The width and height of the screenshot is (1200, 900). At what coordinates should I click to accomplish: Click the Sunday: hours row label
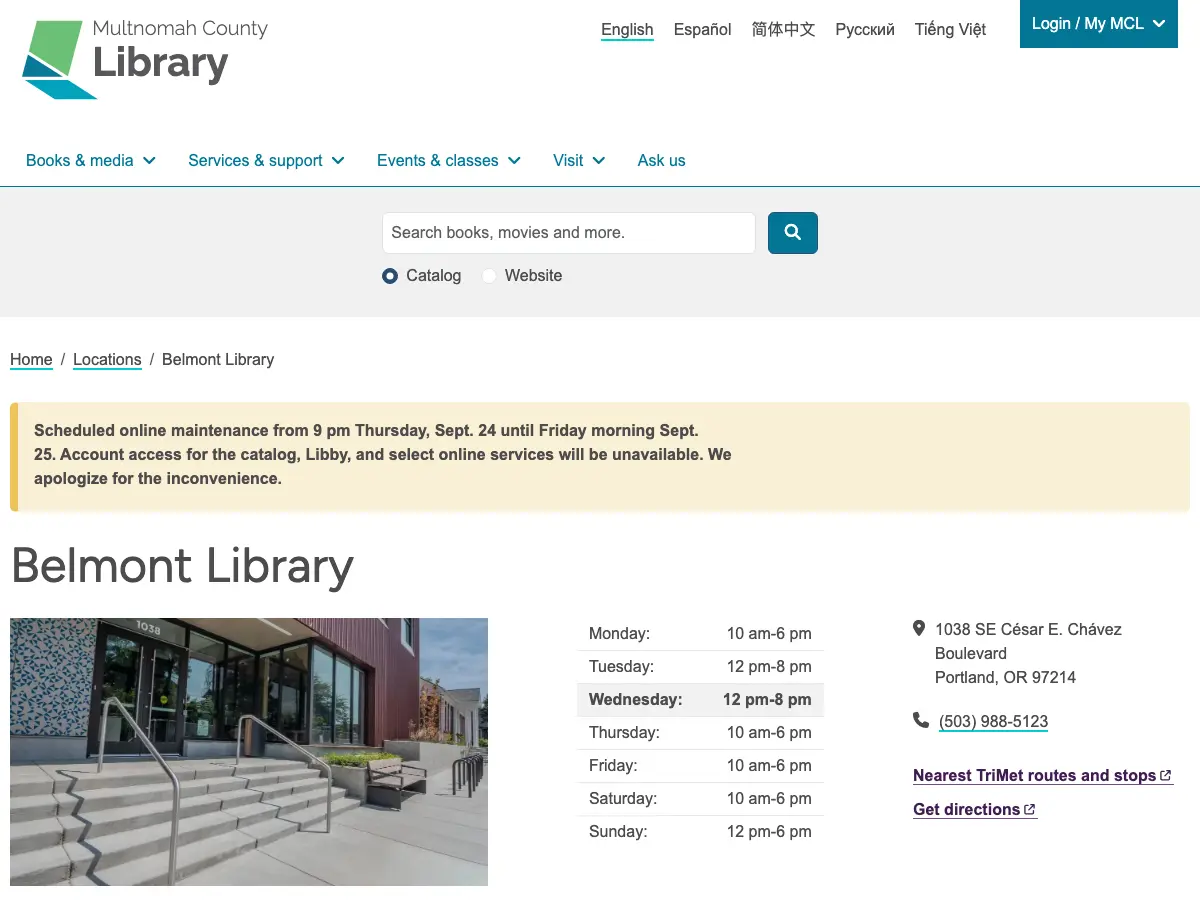pyautogui.click(x=618, y=832)
